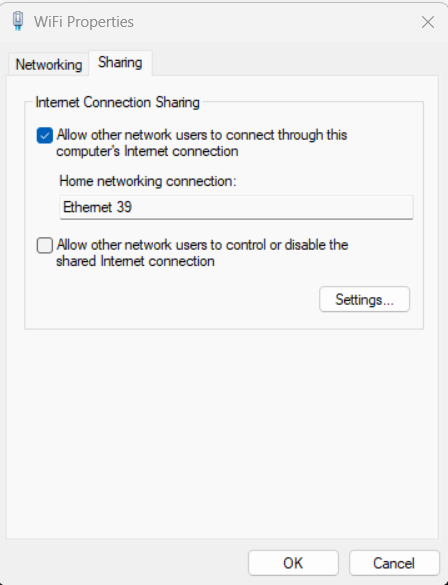Switch to the Networking tab
This screenshot has height=585, width=448.
48,65
